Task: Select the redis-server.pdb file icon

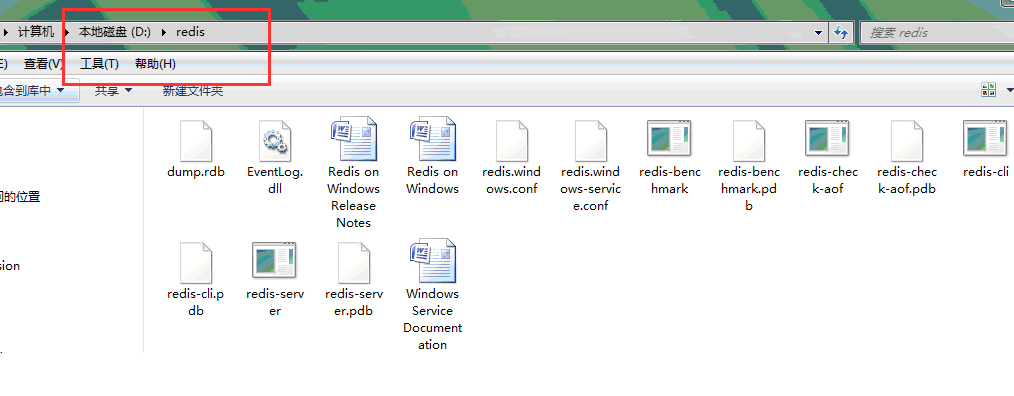Action: click(x=354, y=263)
